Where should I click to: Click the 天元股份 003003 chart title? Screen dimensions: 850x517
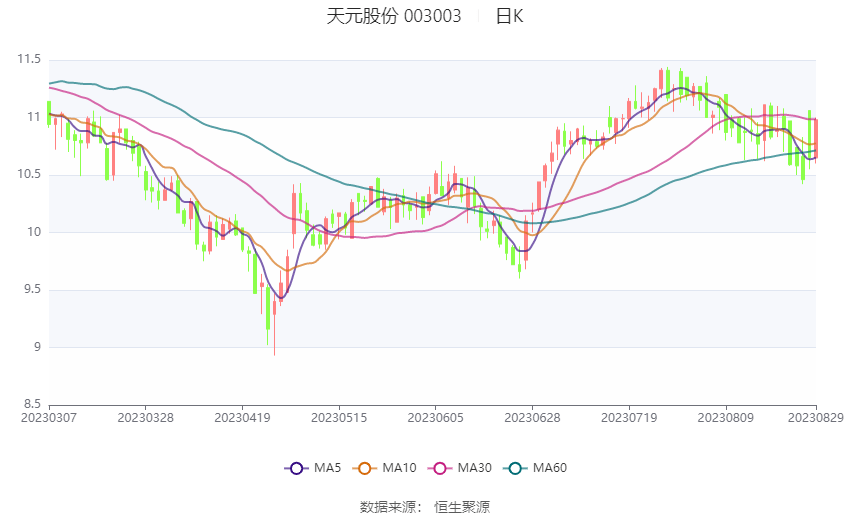pos(394,16)
